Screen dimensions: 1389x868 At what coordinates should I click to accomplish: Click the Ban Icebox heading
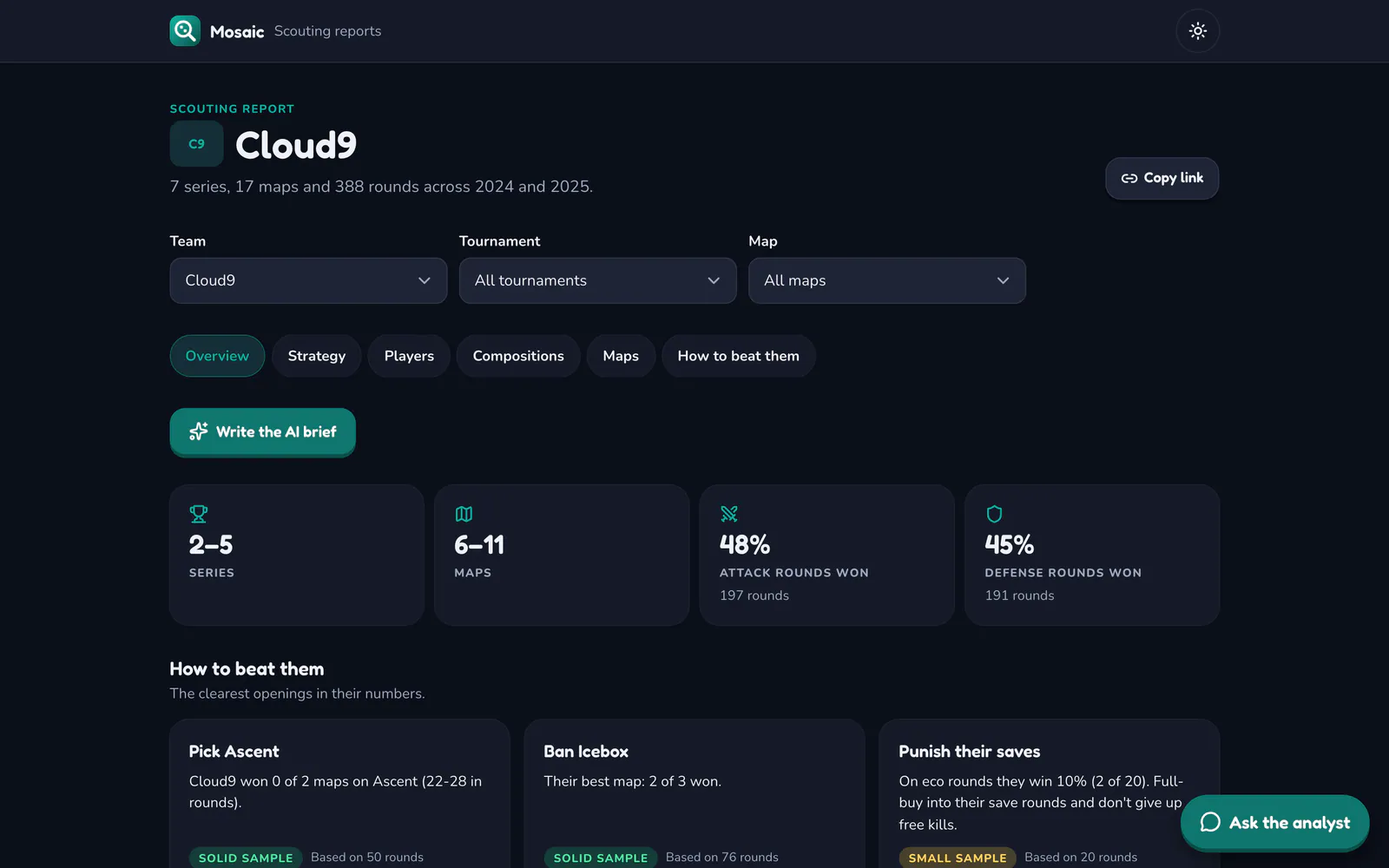coord(586,752)
